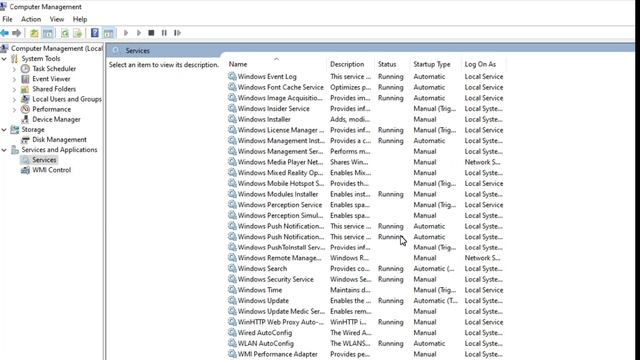Click the Forward arrow in toolbar

(x=17, y=33)
